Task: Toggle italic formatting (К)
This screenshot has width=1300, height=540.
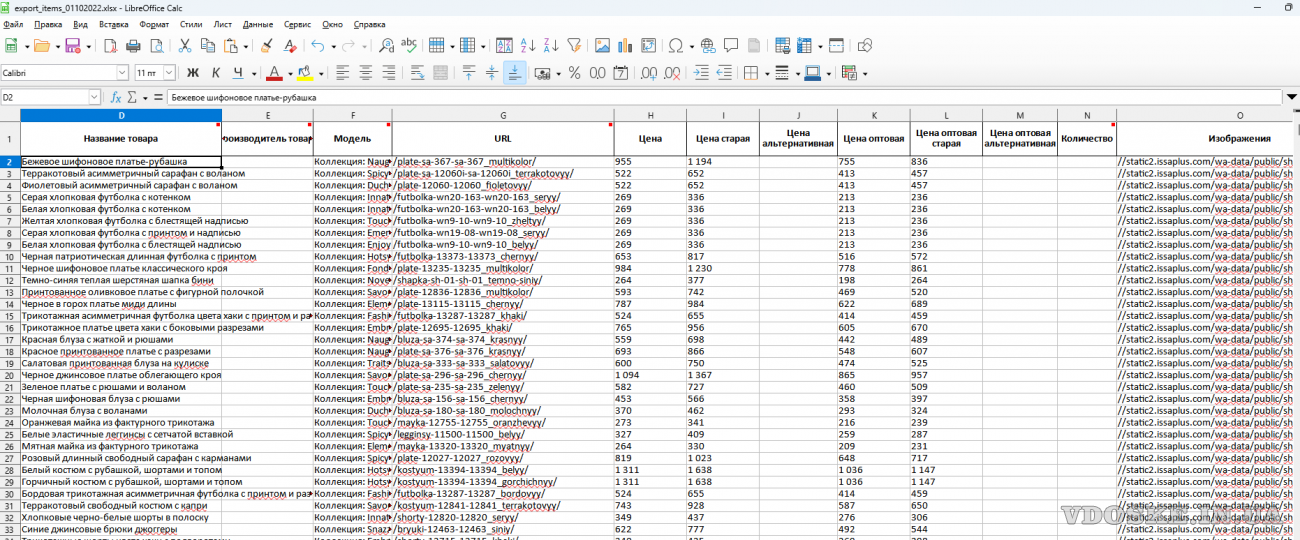Action: (215, 73)
